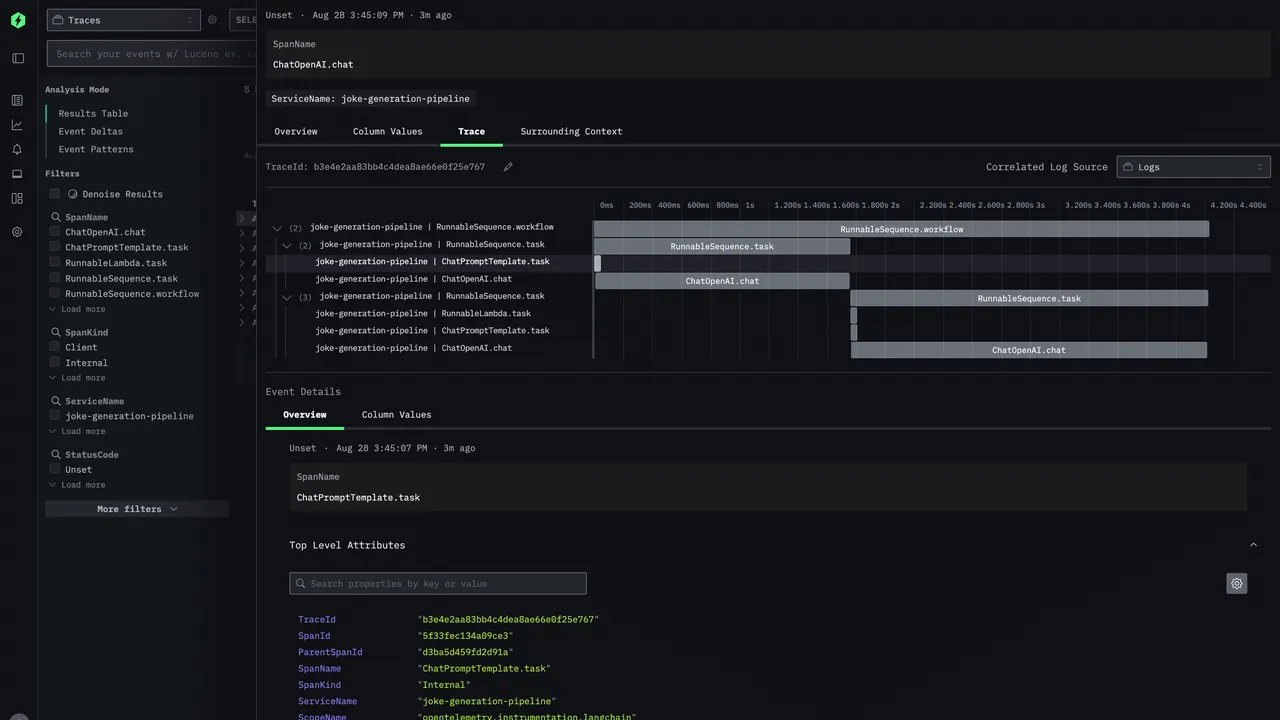Select the joke-generation-pipeline | RunnableSequence.workflow tree row
The width and height of the screenshot is (1280, 720).
coord(431,227)
